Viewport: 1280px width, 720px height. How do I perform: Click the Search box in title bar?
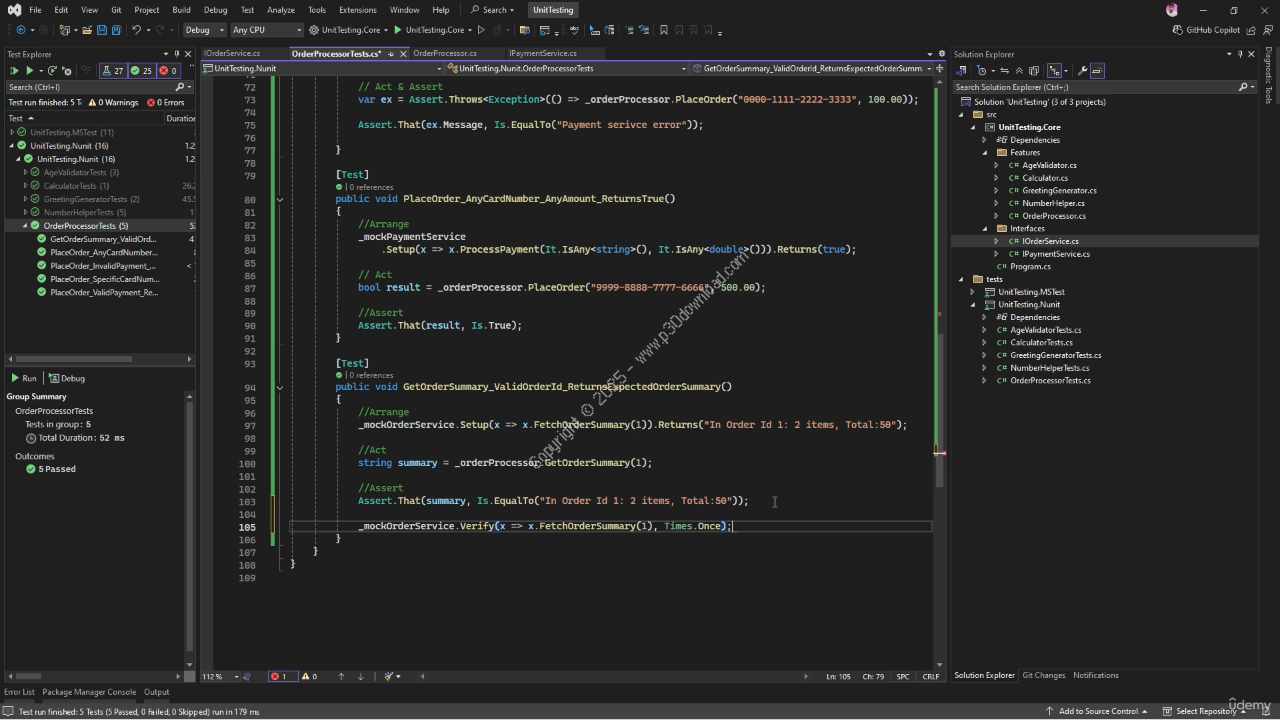pos(494,10)
